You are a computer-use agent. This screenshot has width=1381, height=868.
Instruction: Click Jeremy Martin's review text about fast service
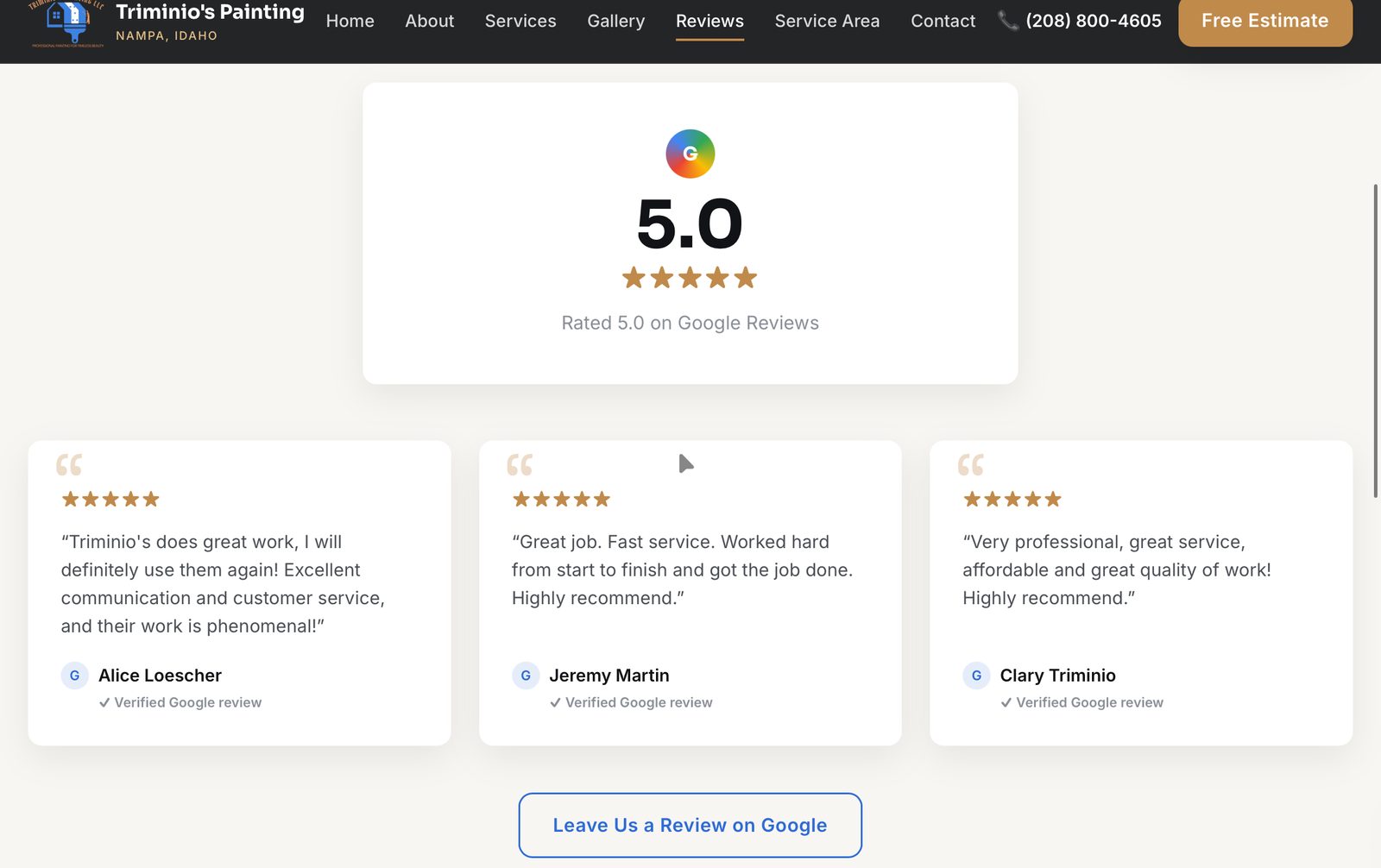point(682,570)
